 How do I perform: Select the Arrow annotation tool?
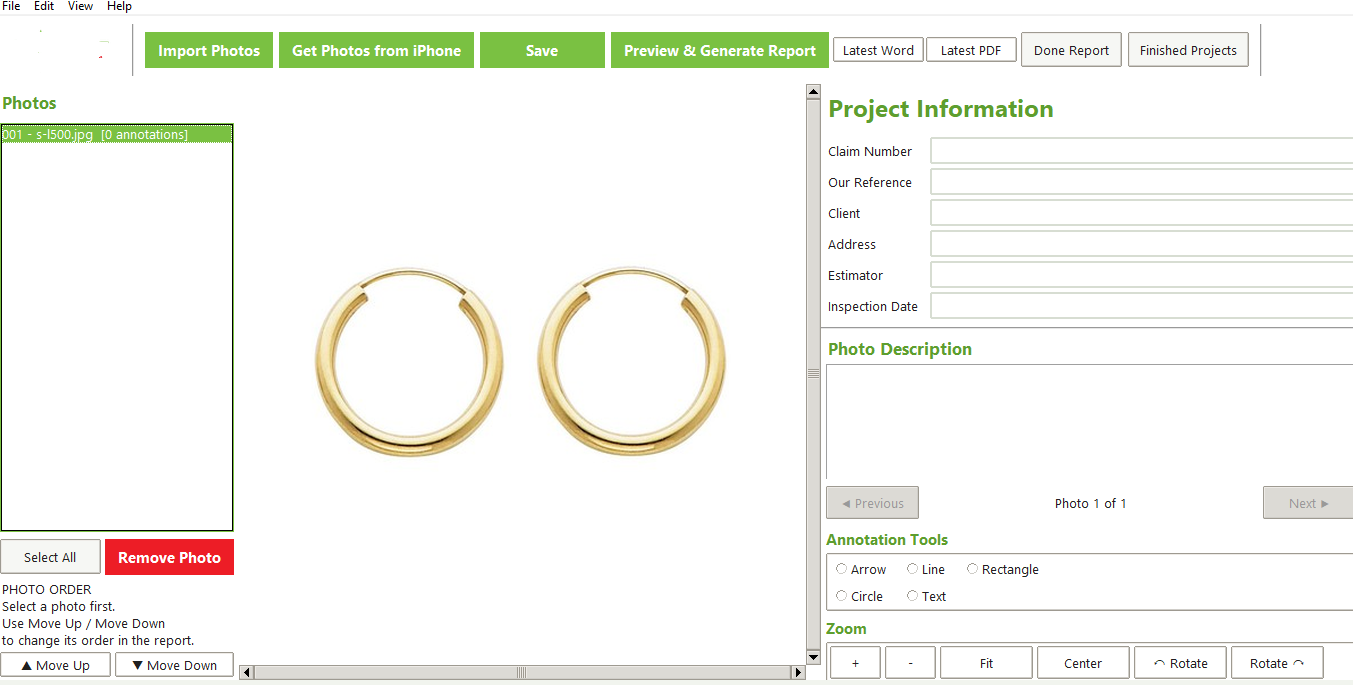click(x=861, y=569)
